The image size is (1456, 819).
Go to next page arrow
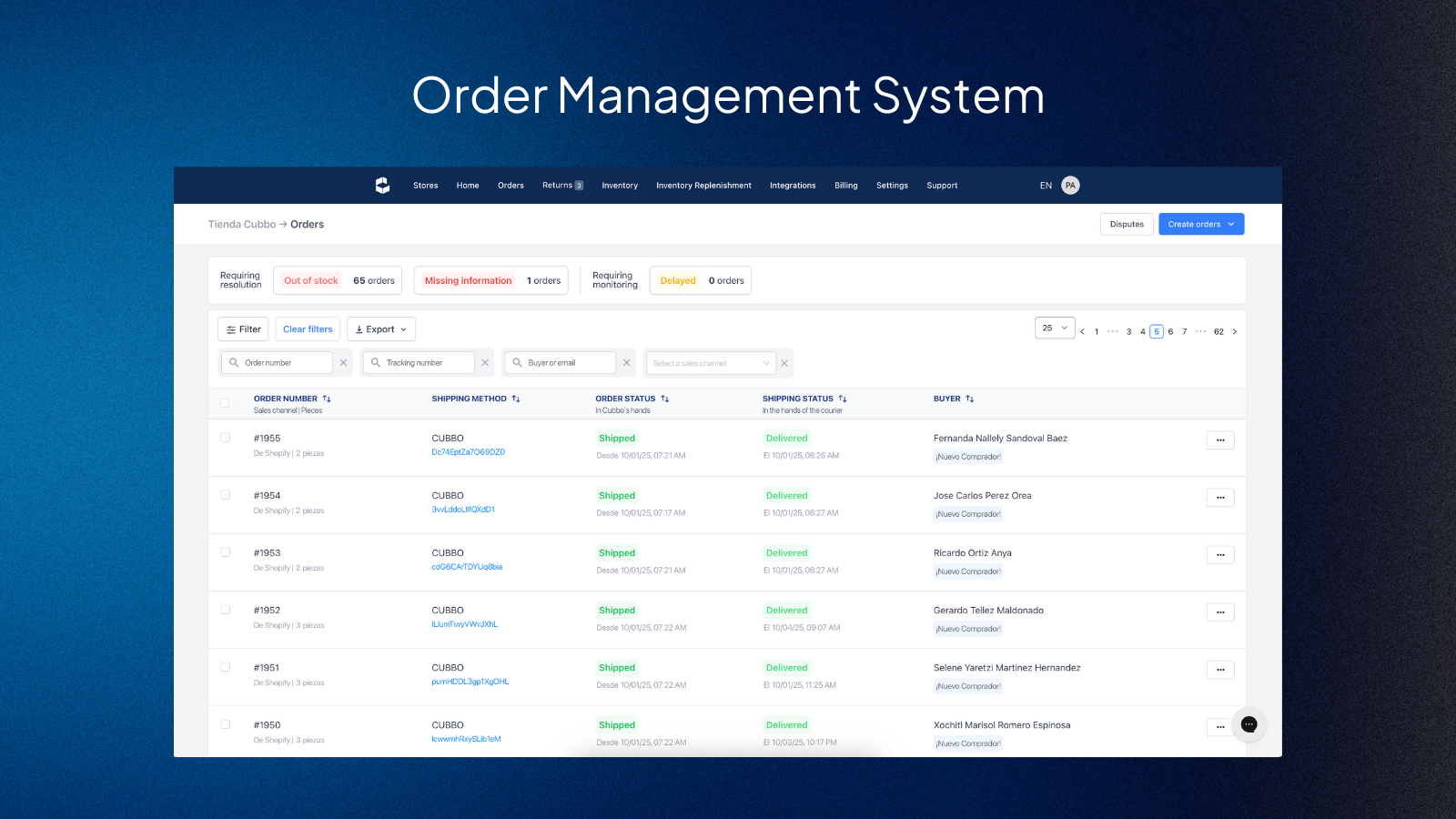(x=1235, y=332)
